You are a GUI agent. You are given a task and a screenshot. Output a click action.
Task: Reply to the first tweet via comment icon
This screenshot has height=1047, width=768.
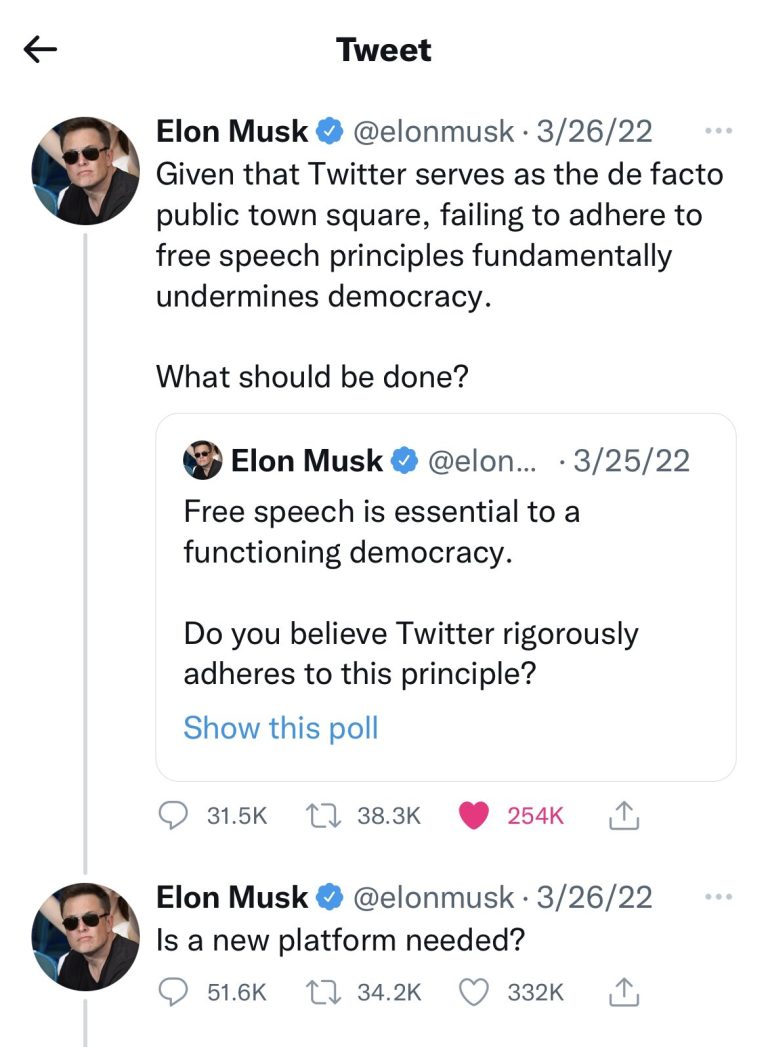(x=177, y=816)
